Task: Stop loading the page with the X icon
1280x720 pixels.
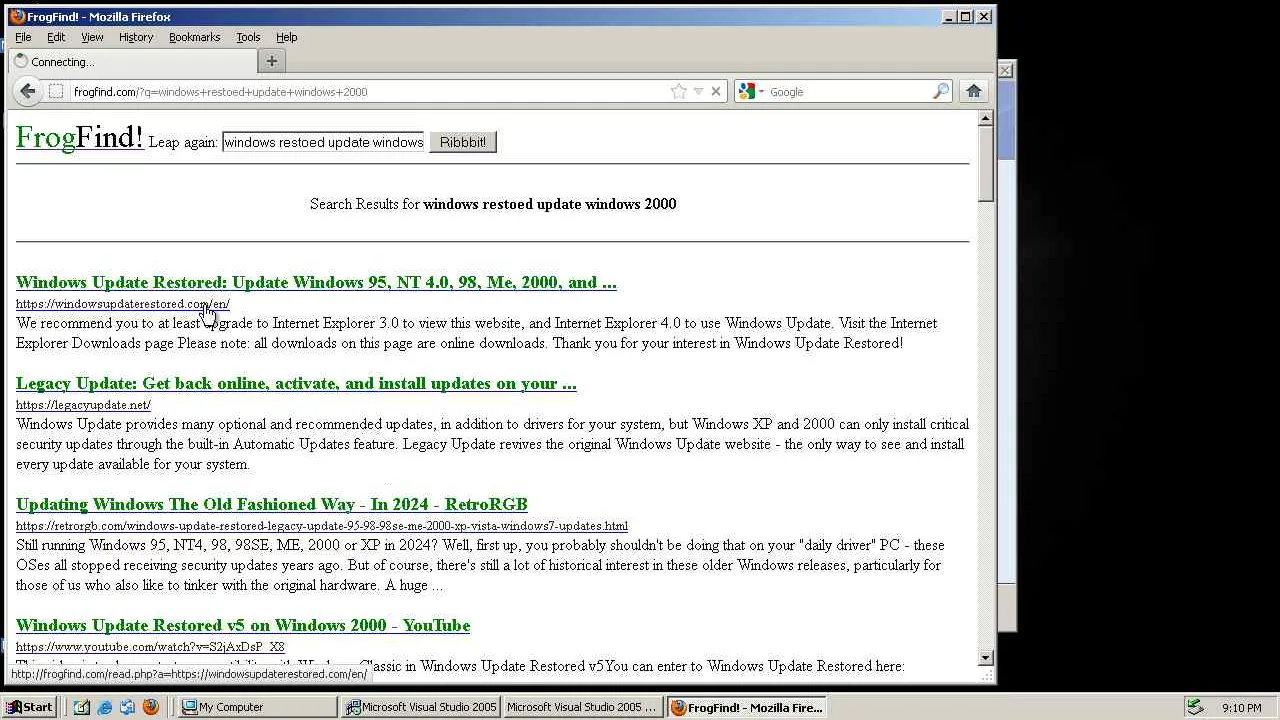Action: pyautogui.click(x=716, y=91)
